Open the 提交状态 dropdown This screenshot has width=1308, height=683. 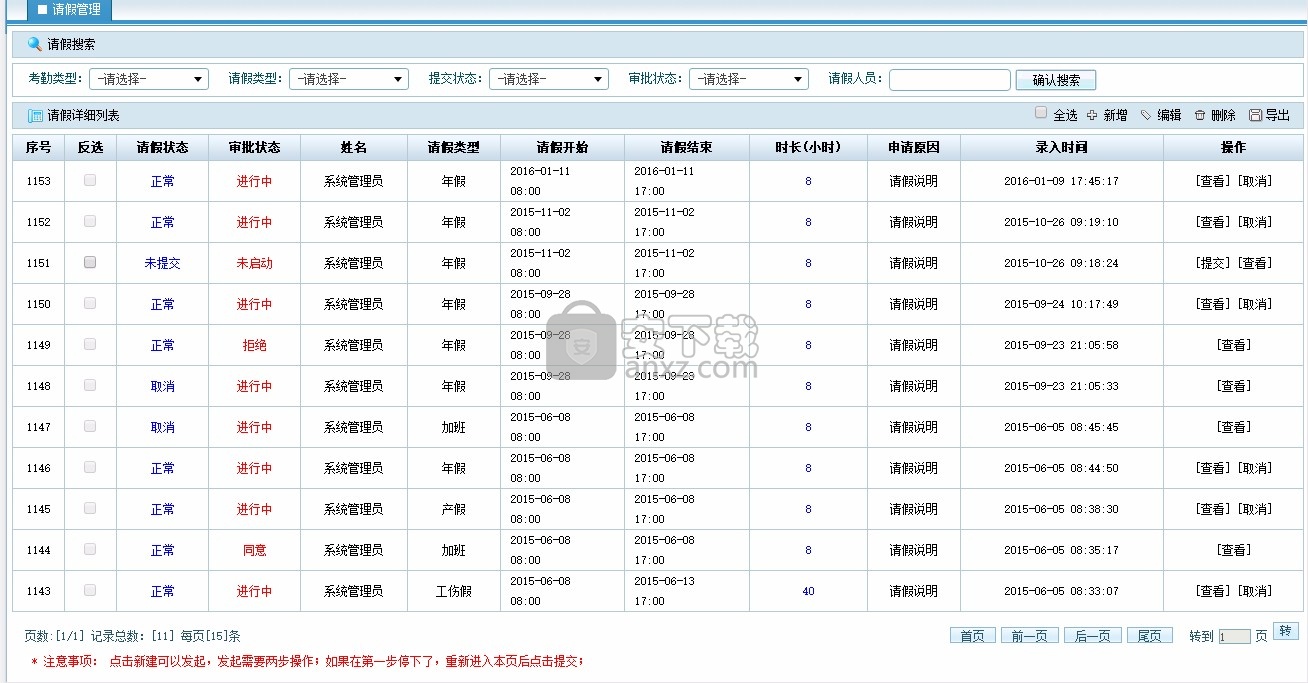[549, 79]
